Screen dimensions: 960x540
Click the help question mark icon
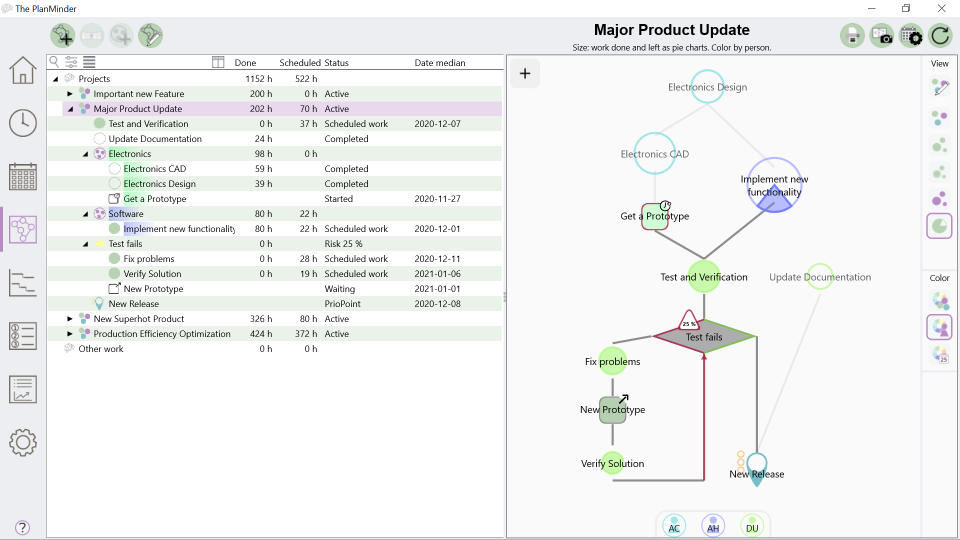(x=22, y=528)
